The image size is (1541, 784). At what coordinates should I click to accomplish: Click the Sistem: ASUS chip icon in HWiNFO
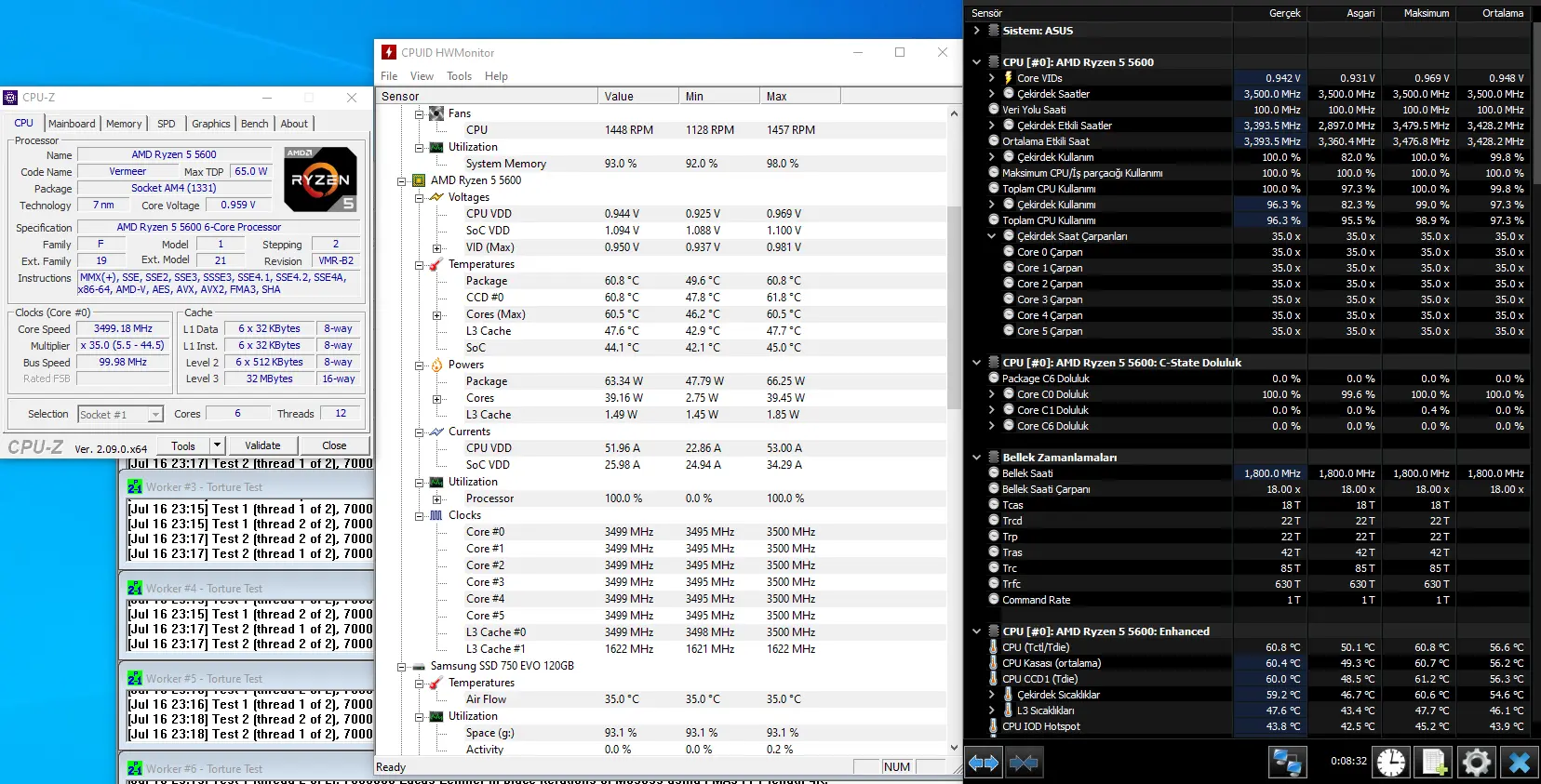coord(994,31)
